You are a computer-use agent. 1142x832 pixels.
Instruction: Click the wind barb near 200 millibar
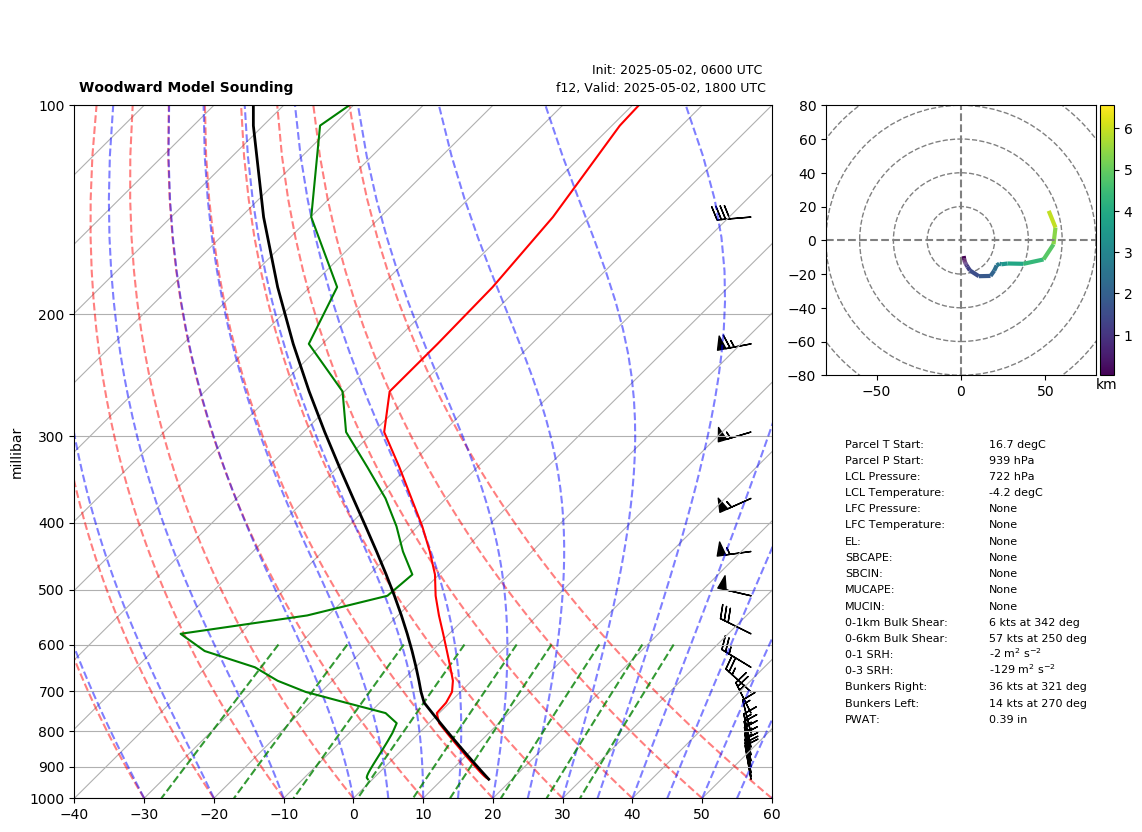click(733, 343)
